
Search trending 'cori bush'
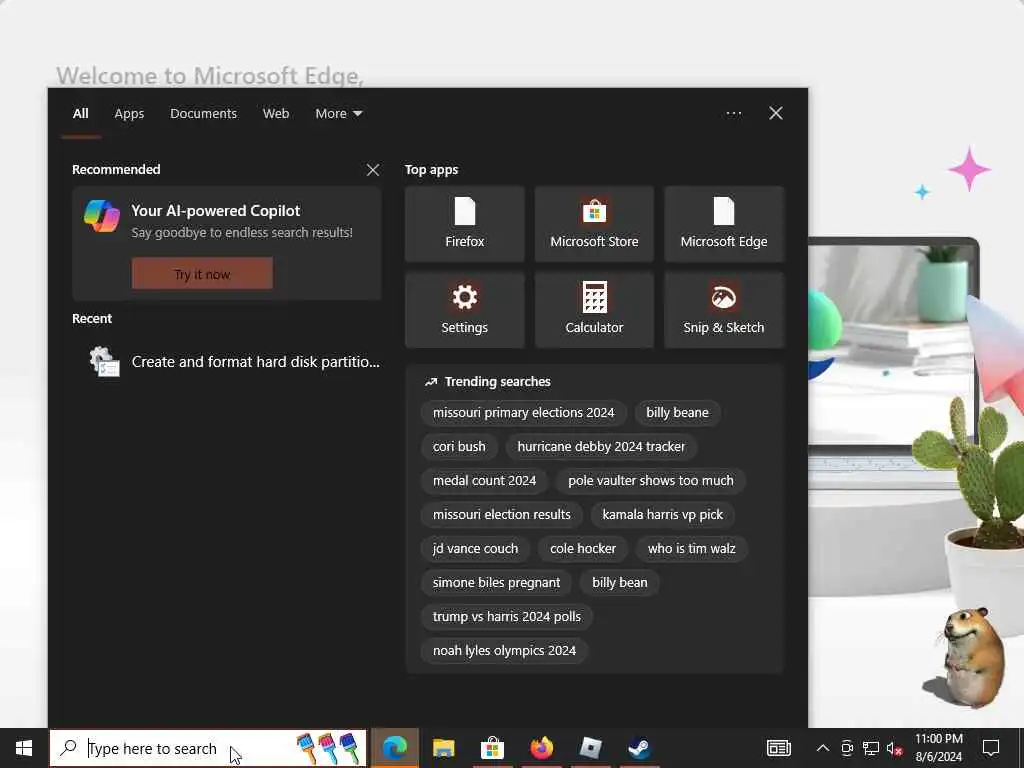(459, 447)
